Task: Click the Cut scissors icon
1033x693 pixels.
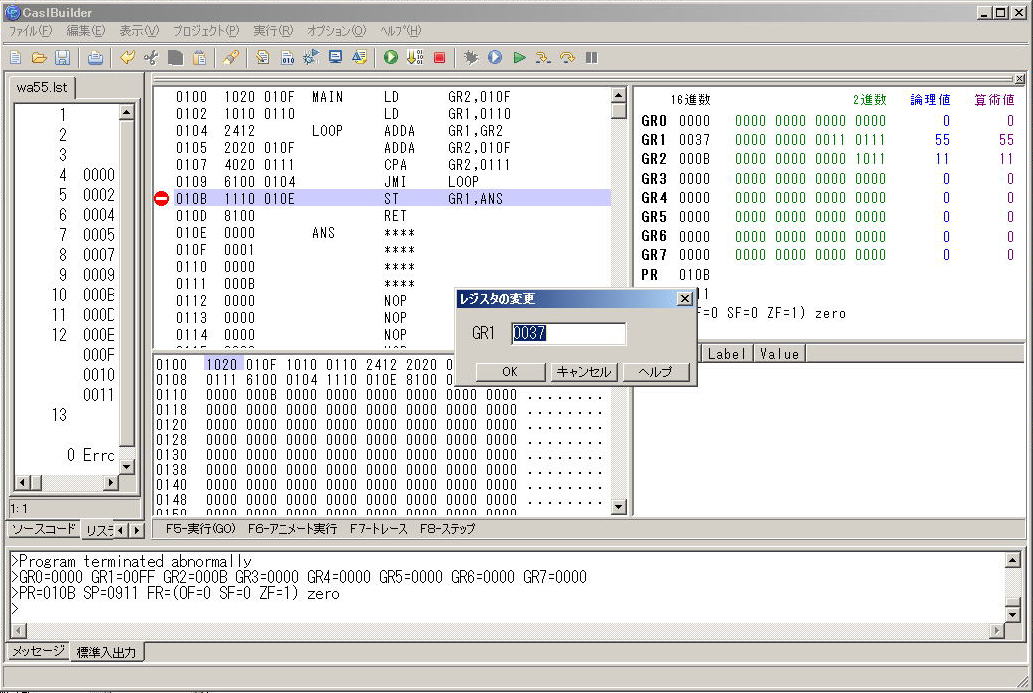Action: (x=151, y=58)
